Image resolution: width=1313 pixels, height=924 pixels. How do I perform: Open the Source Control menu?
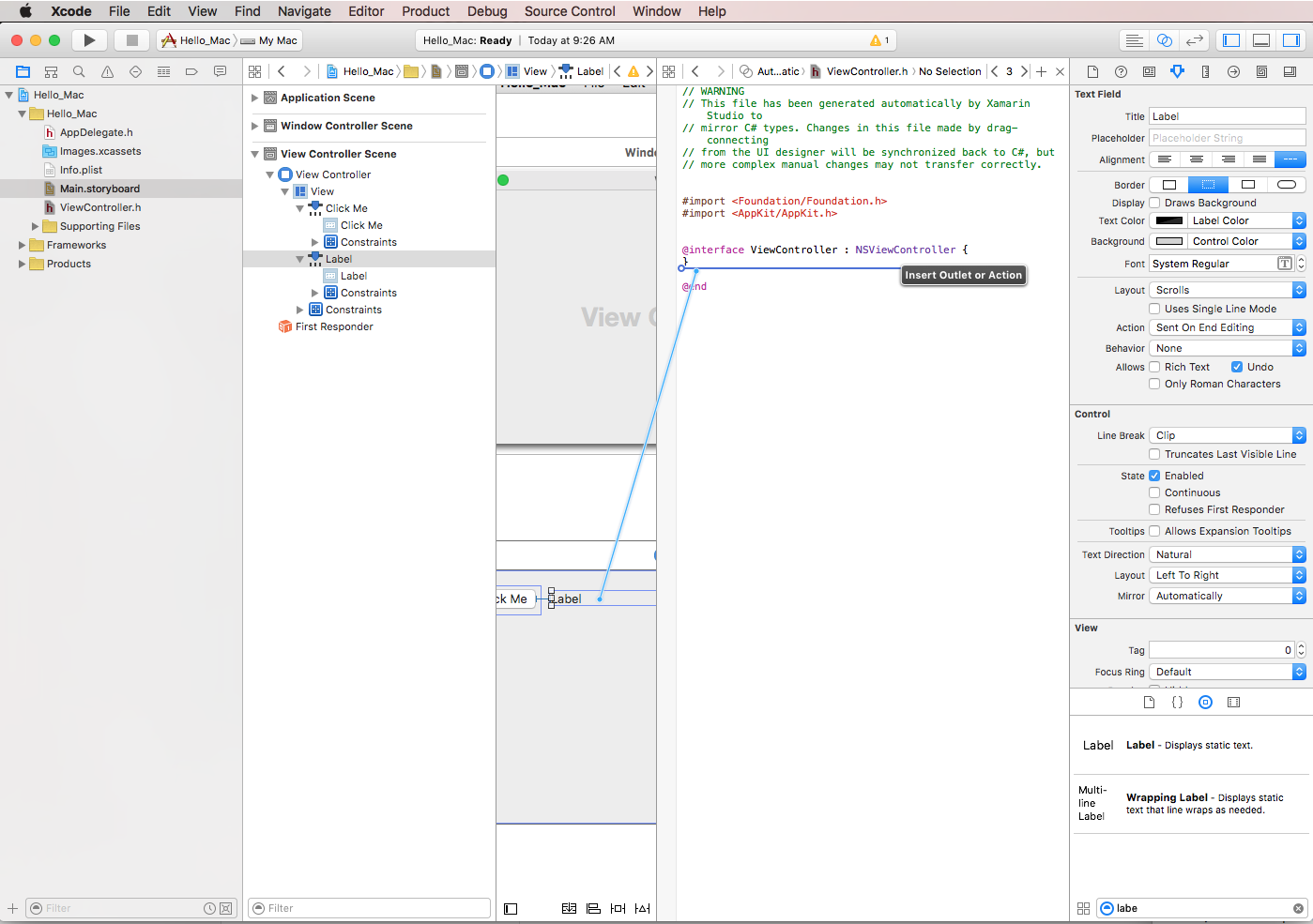[570, 11]
